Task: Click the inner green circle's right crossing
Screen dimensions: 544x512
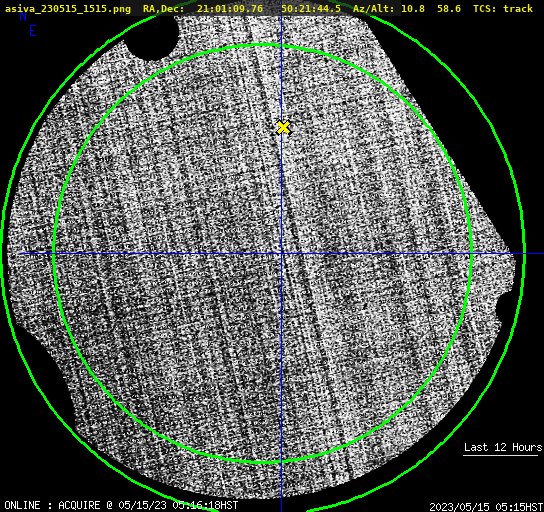Action: (471, 254)
